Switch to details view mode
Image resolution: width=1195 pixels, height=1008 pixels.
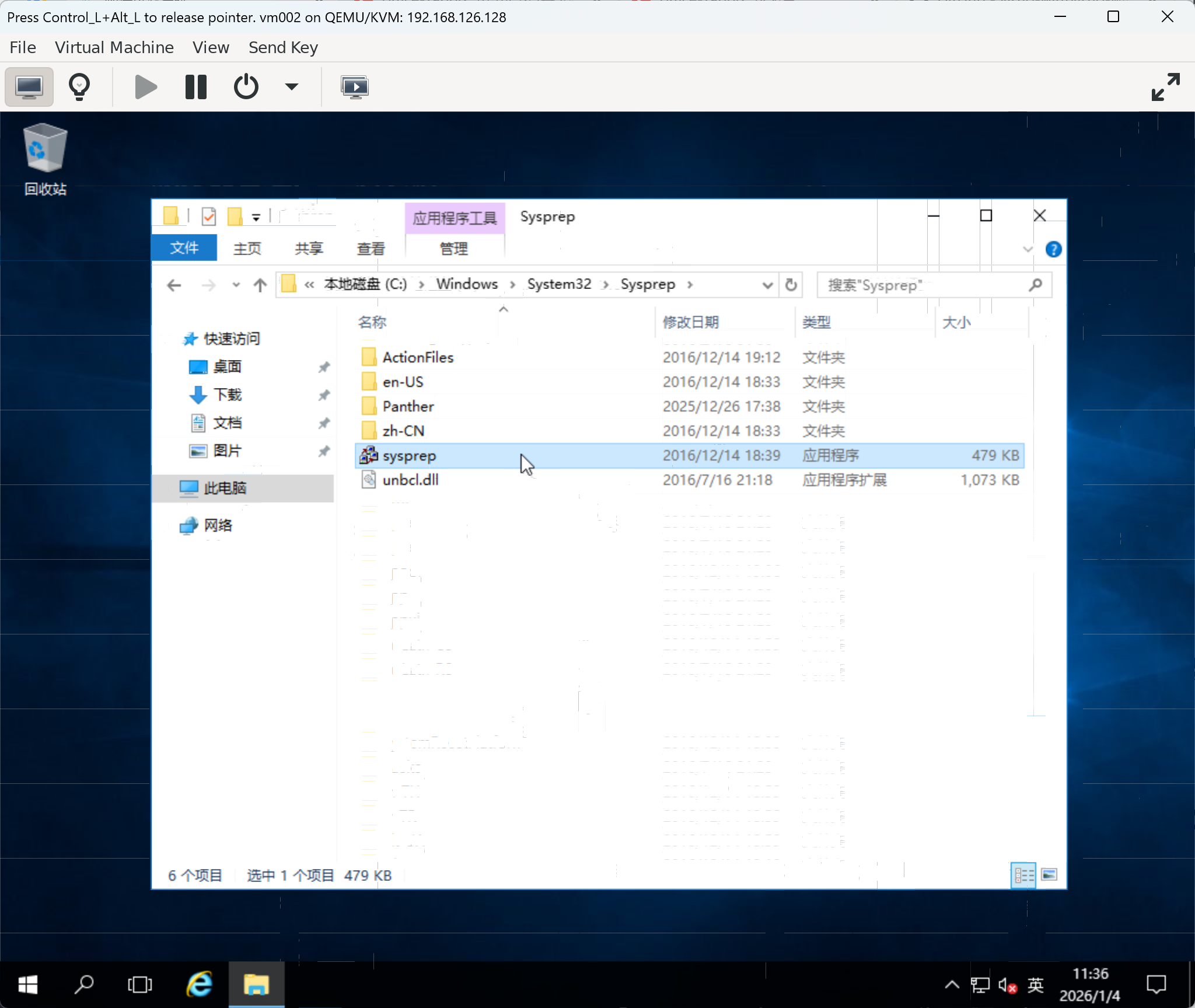[1023, 874]
